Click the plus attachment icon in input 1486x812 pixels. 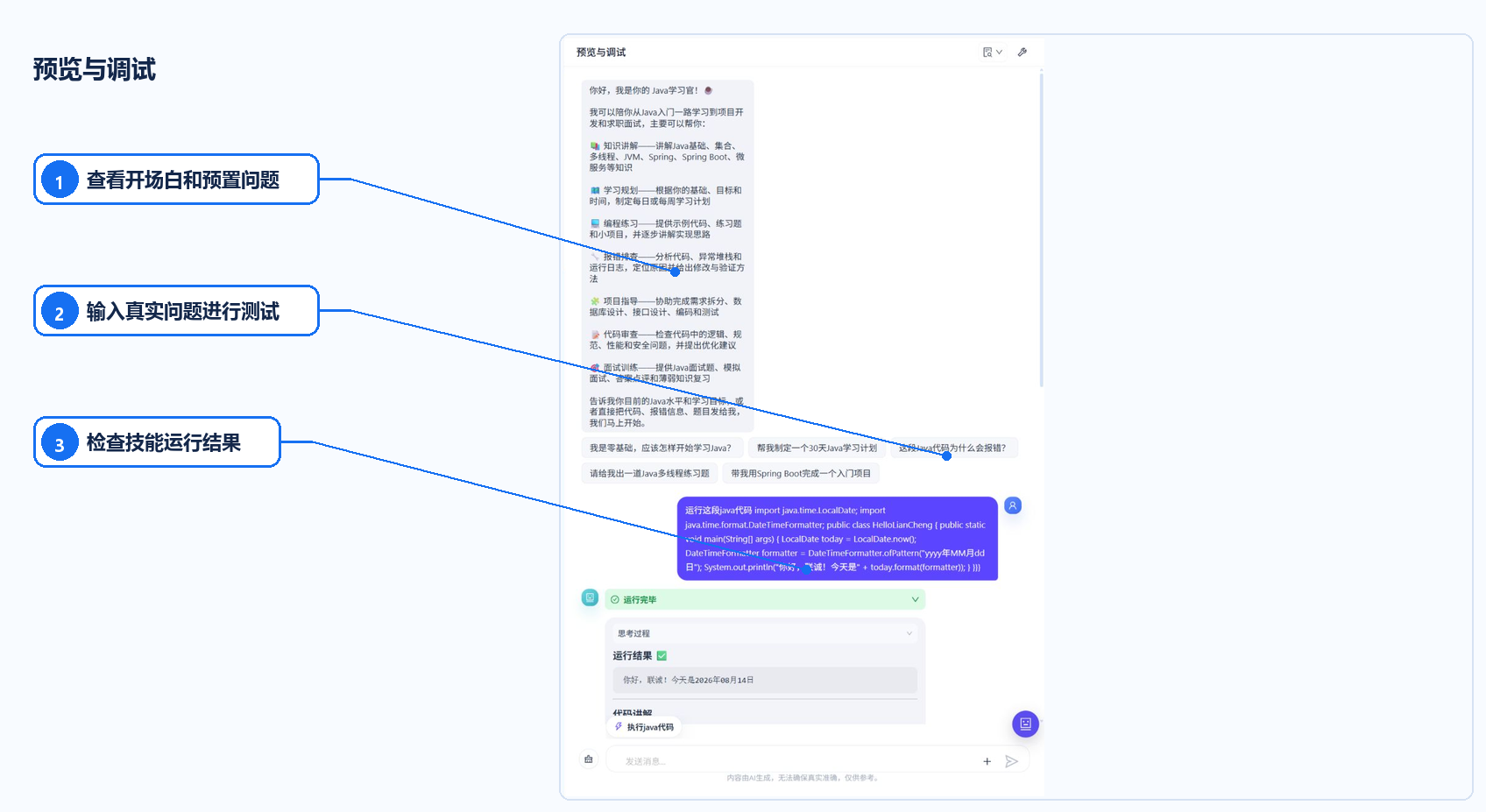(987, 761)
